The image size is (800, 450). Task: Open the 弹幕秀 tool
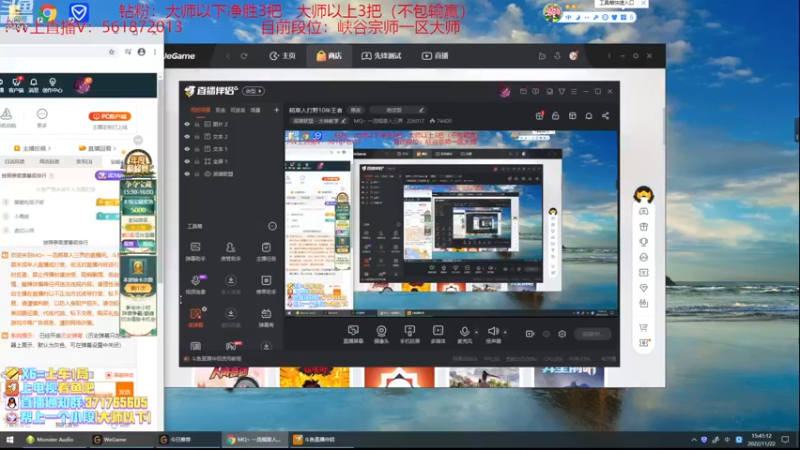pos(266,317)
